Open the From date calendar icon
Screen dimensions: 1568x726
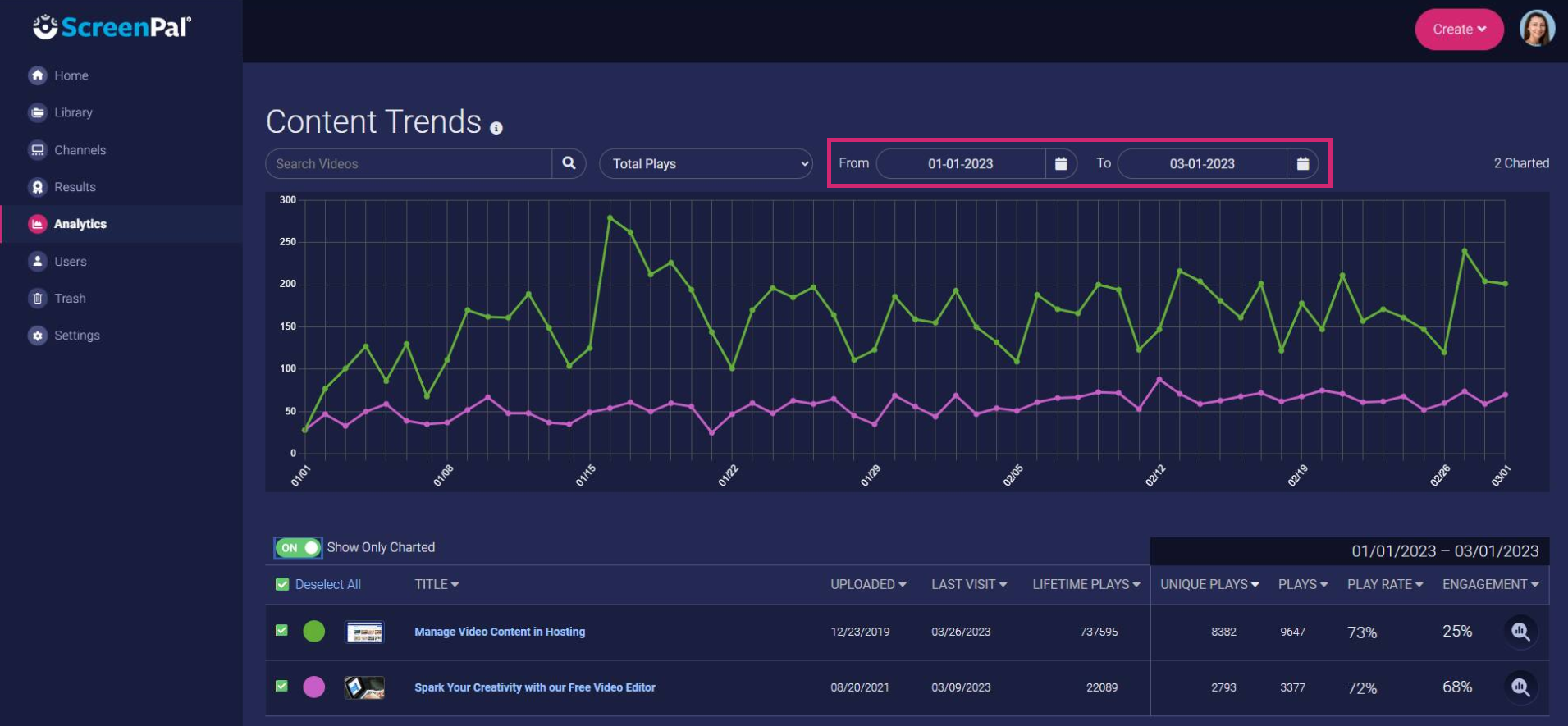coord(1060,163)
